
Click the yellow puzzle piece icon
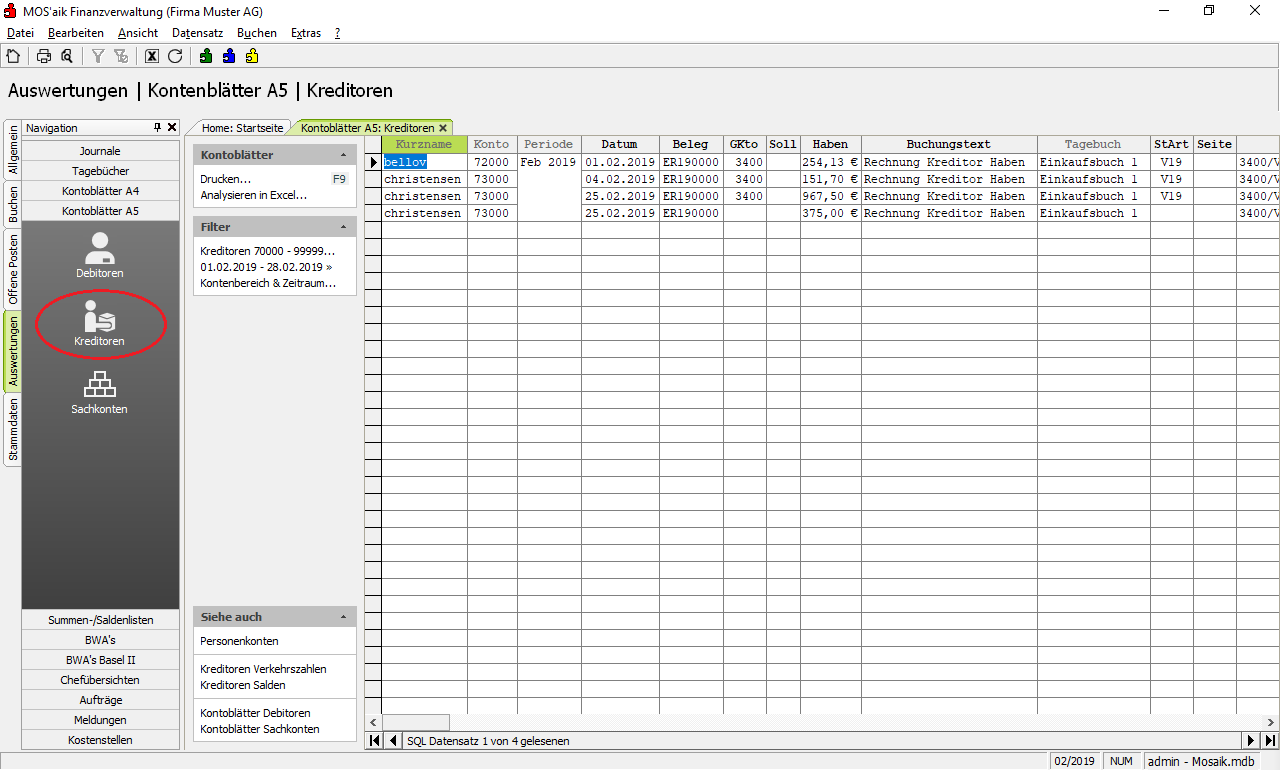(252, 56)
